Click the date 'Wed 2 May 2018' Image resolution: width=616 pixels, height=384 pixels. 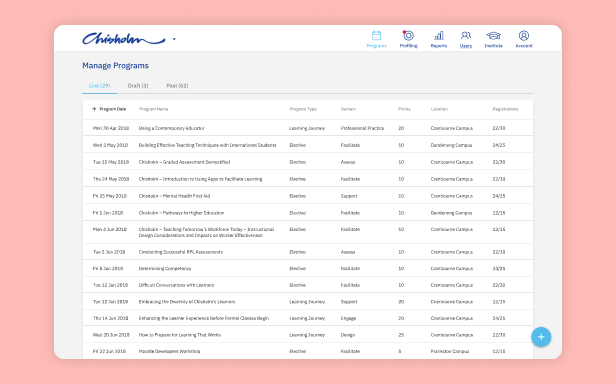(x=110, y=145)
